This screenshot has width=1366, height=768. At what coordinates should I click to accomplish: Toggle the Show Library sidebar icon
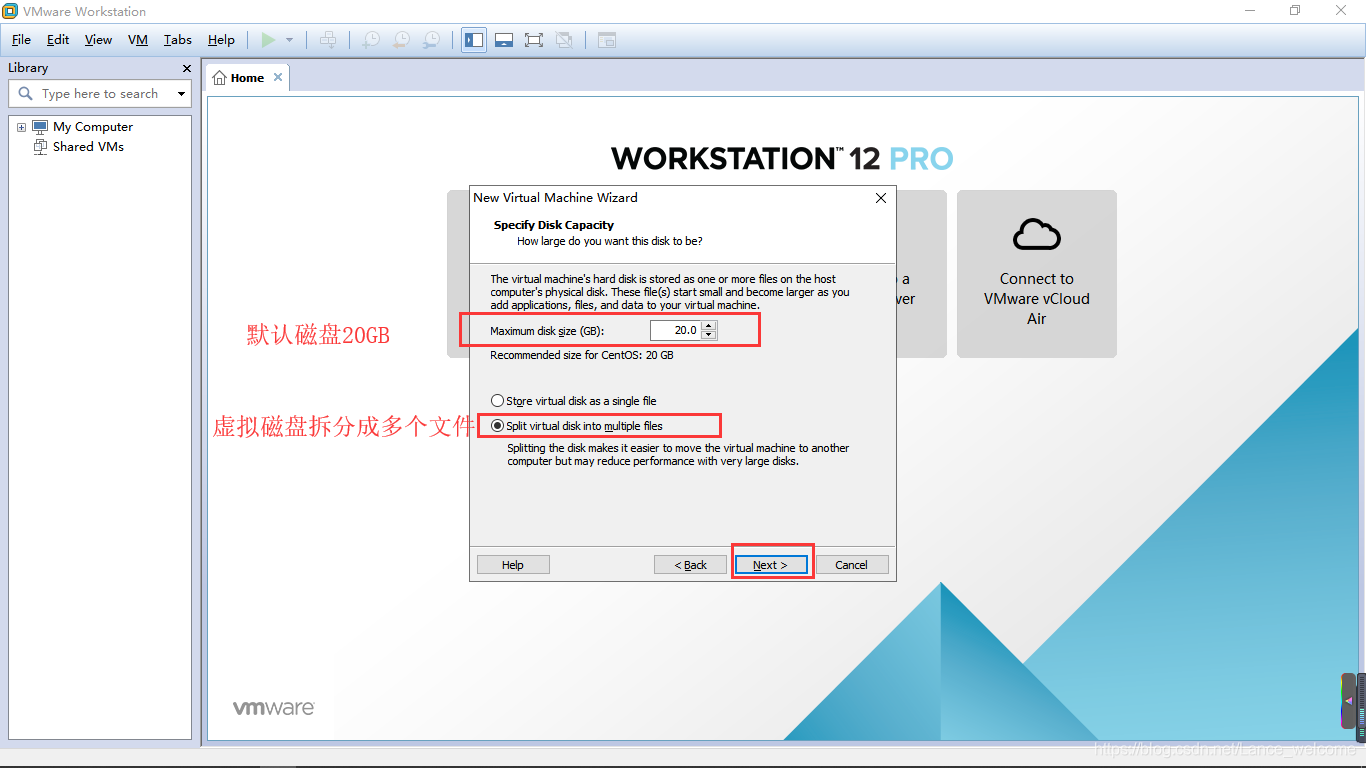[474, 40]
